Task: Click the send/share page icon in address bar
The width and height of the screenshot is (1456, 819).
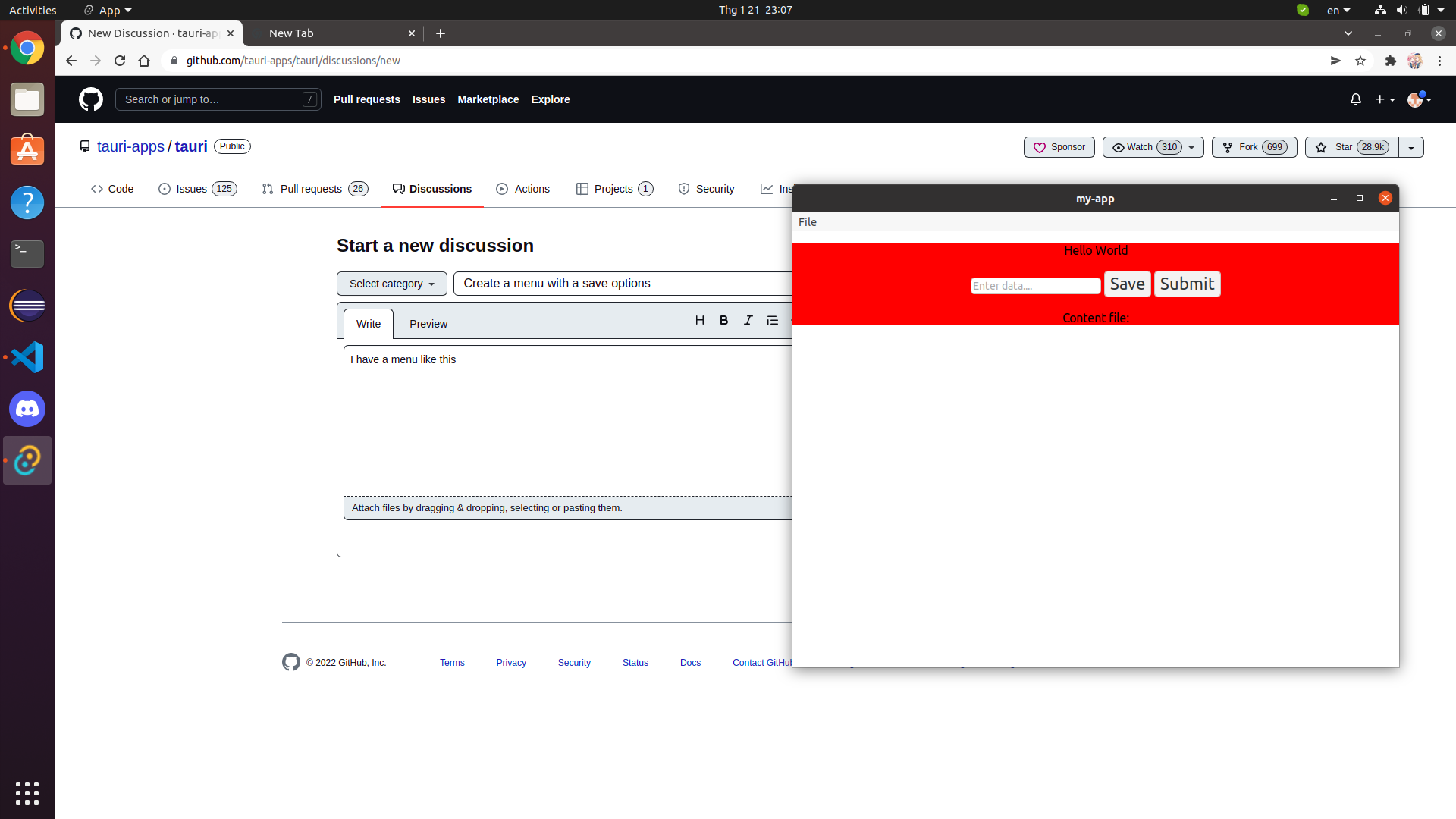Action: pyautogui.click(x=1335, y=61)
